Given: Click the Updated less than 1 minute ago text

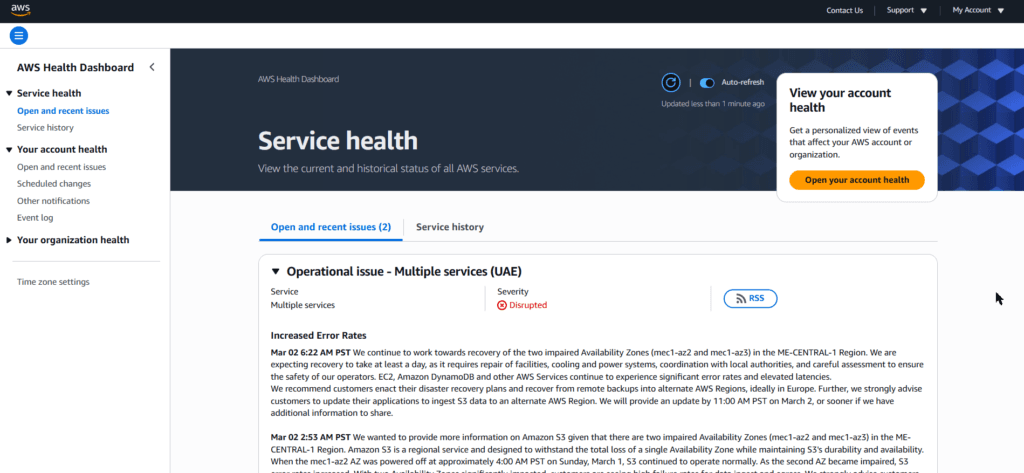Looking at the screenshot, I should pyautogui.click(x=713, y=103).
